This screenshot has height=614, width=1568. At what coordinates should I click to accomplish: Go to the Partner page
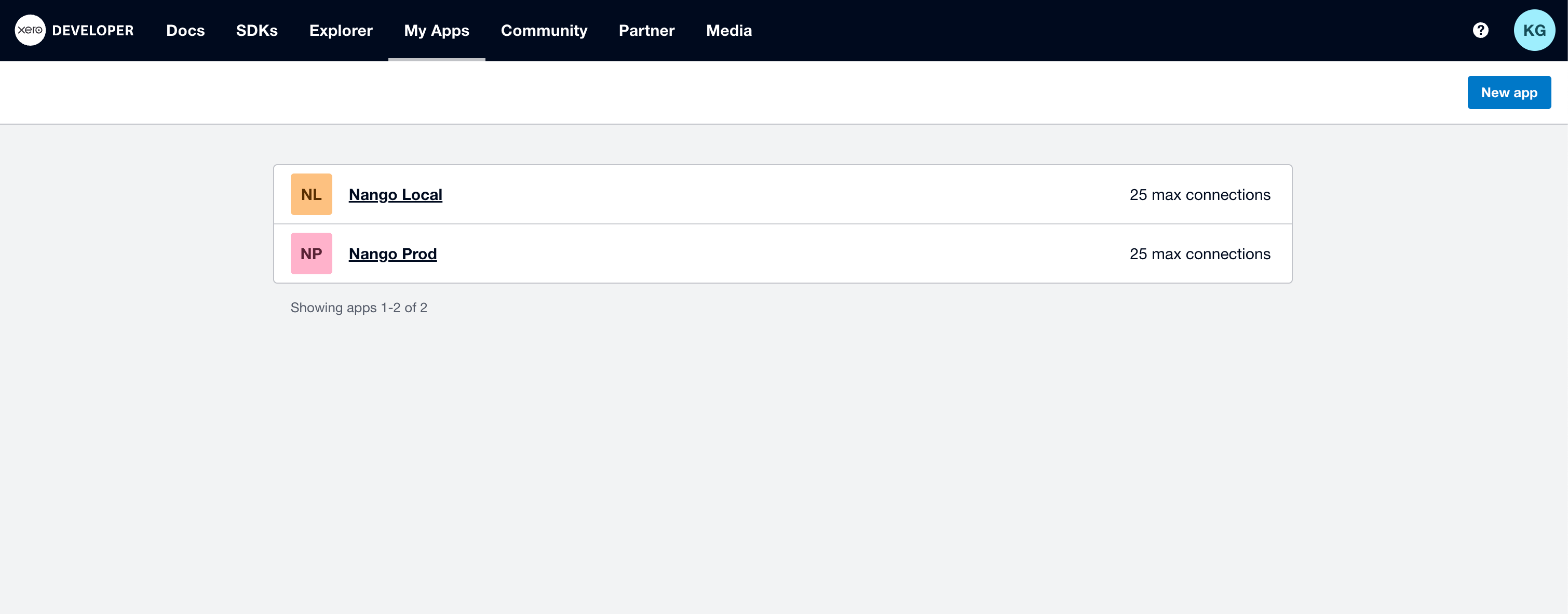646,31
